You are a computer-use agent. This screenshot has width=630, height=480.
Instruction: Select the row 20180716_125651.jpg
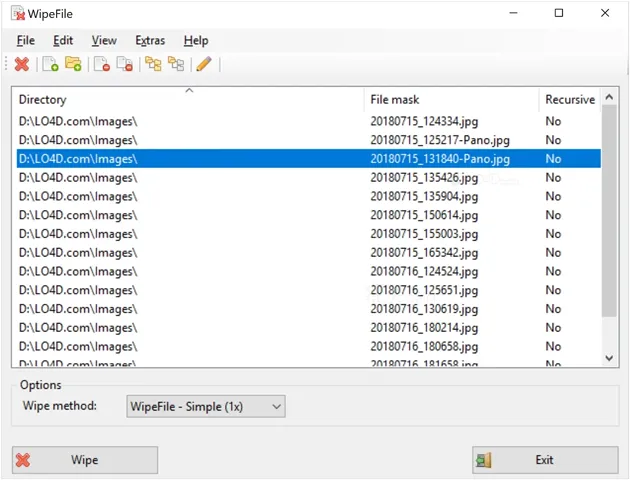coord(309,290)
